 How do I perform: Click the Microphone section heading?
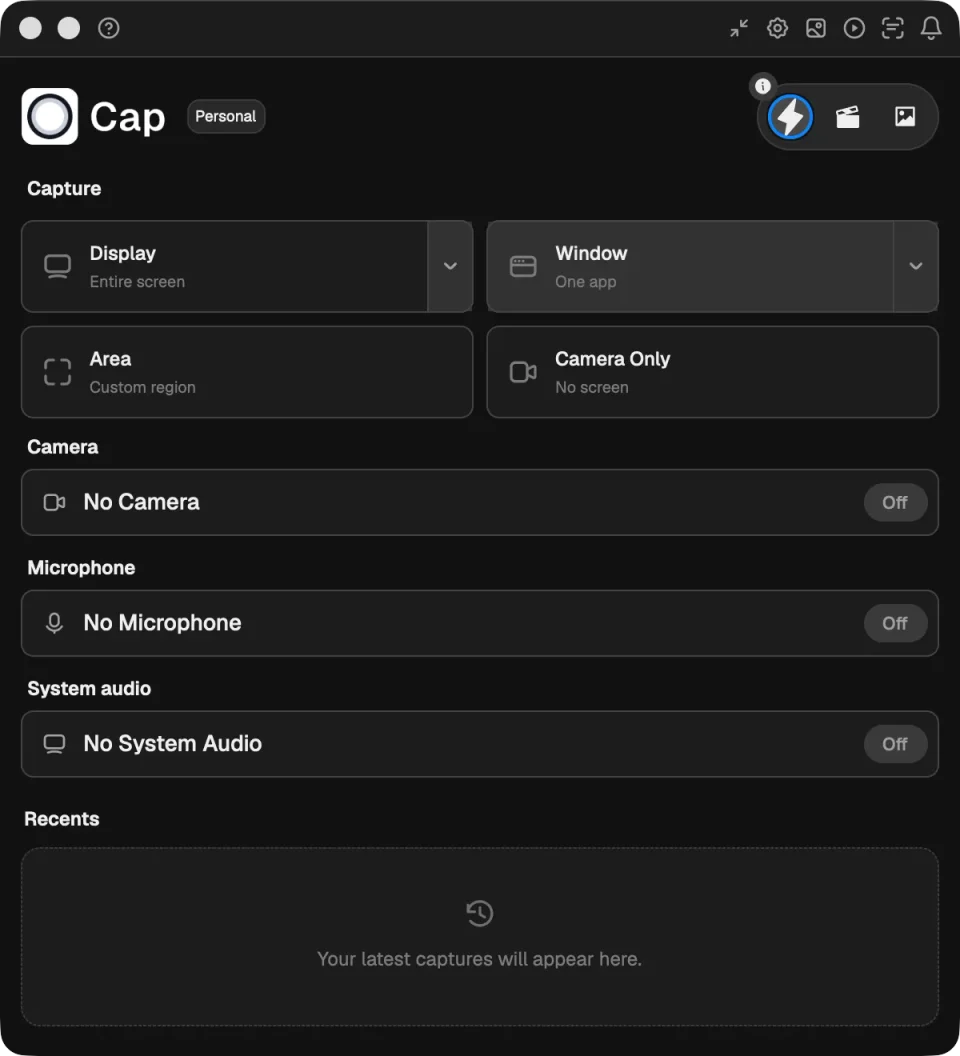point(81,568)
